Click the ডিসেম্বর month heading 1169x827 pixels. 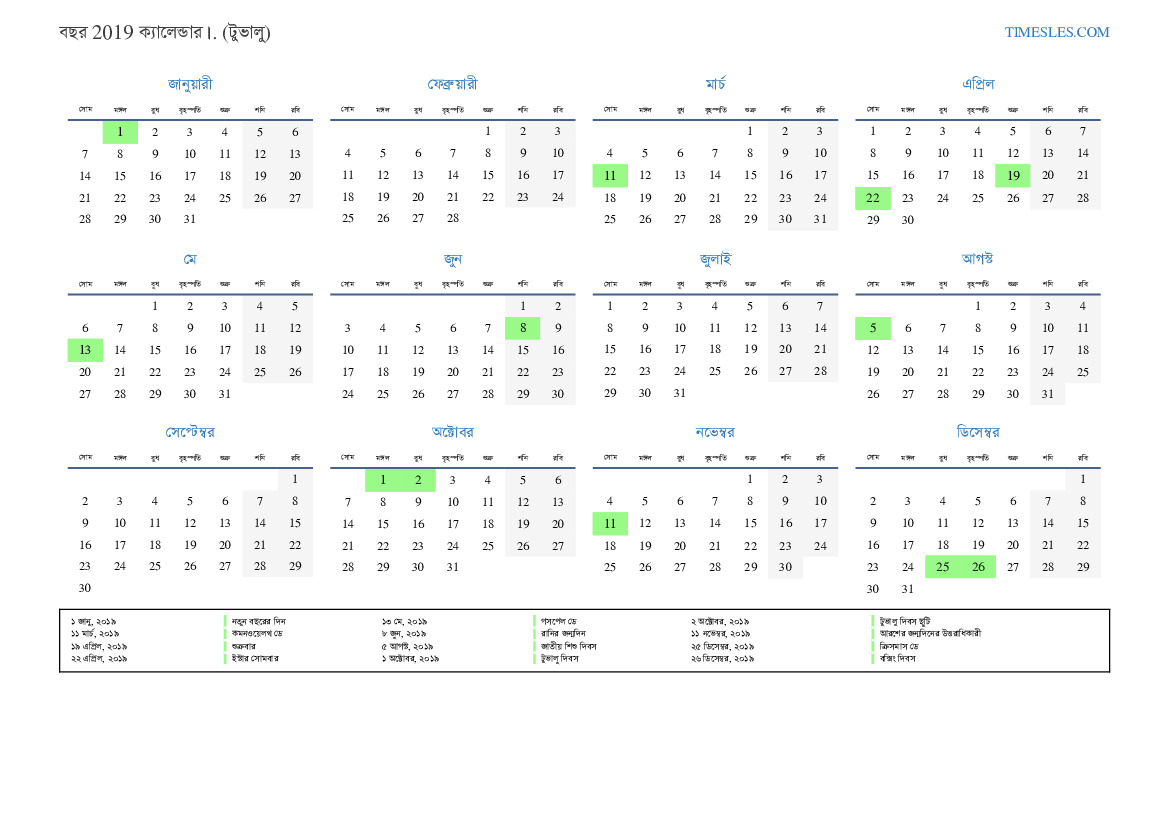(x=977, y=432)
